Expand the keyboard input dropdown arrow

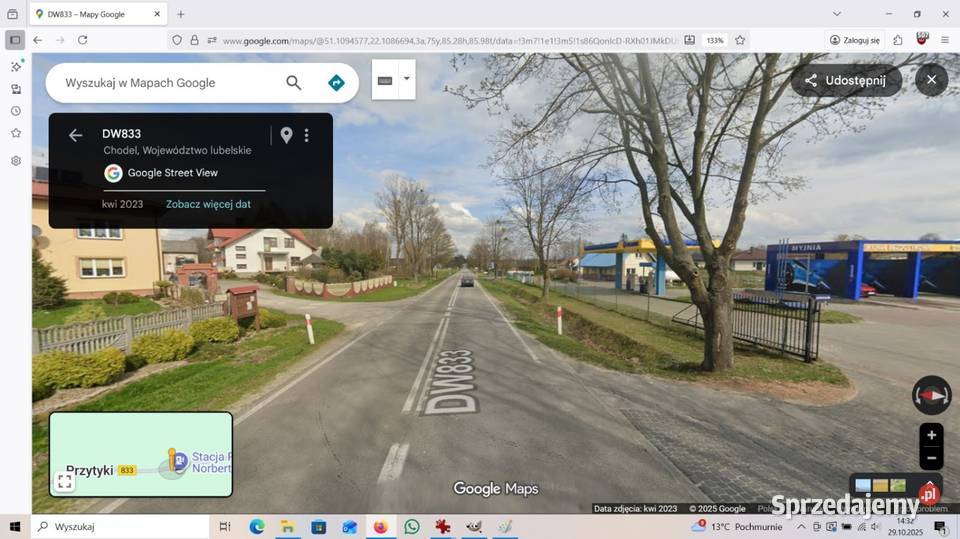(x=407, y=79)
